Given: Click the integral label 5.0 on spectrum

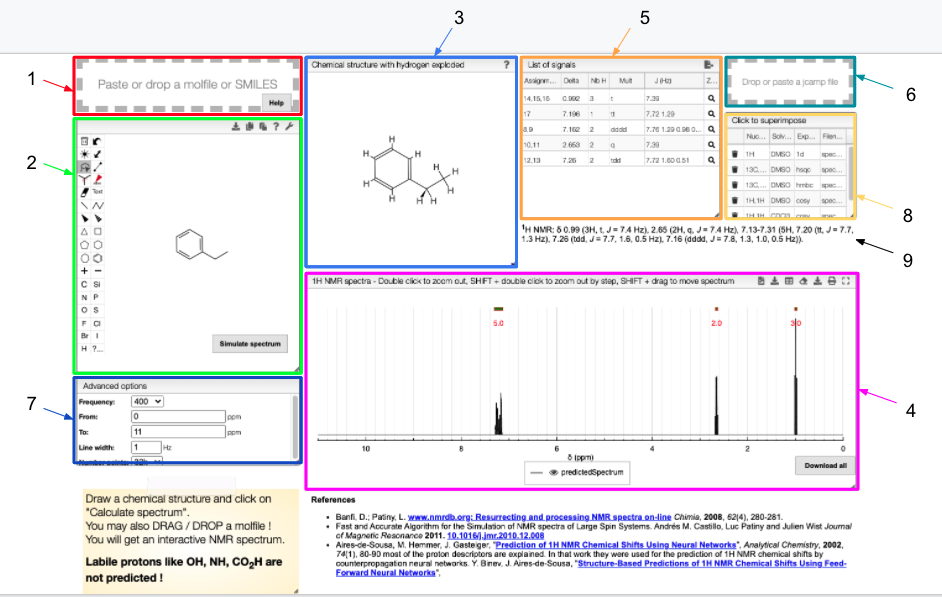Looking at the screenshot, I should [498, 323].
